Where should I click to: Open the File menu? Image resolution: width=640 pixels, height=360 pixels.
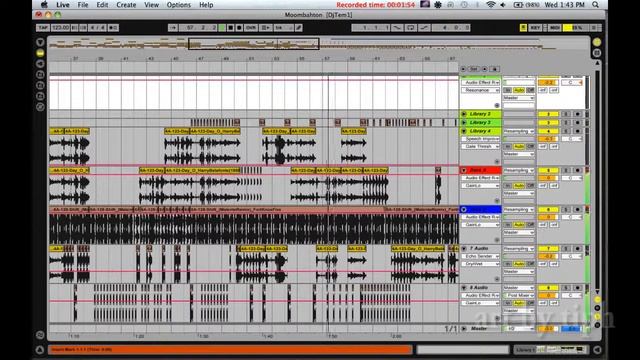point(83,5)
